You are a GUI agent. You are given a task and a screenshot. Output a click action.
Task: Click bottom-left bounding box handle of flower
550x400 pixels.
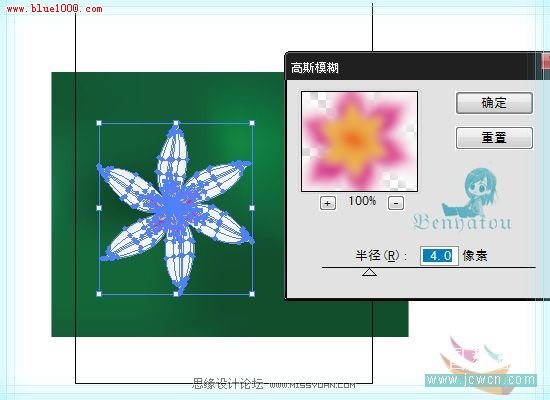pyautogui.click(x=99, y=294)
